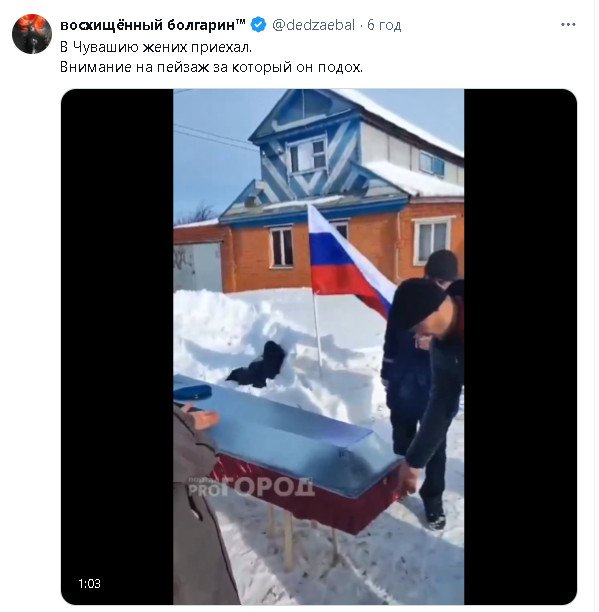Click the right black letterbox bar of the video

(520, 347)
